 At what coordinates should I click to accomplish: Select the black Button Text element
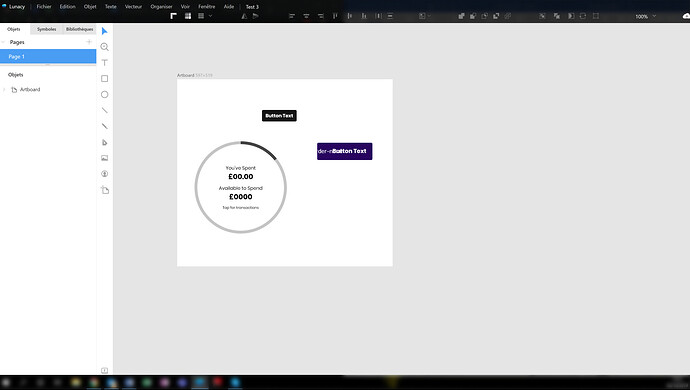(279, 115)
